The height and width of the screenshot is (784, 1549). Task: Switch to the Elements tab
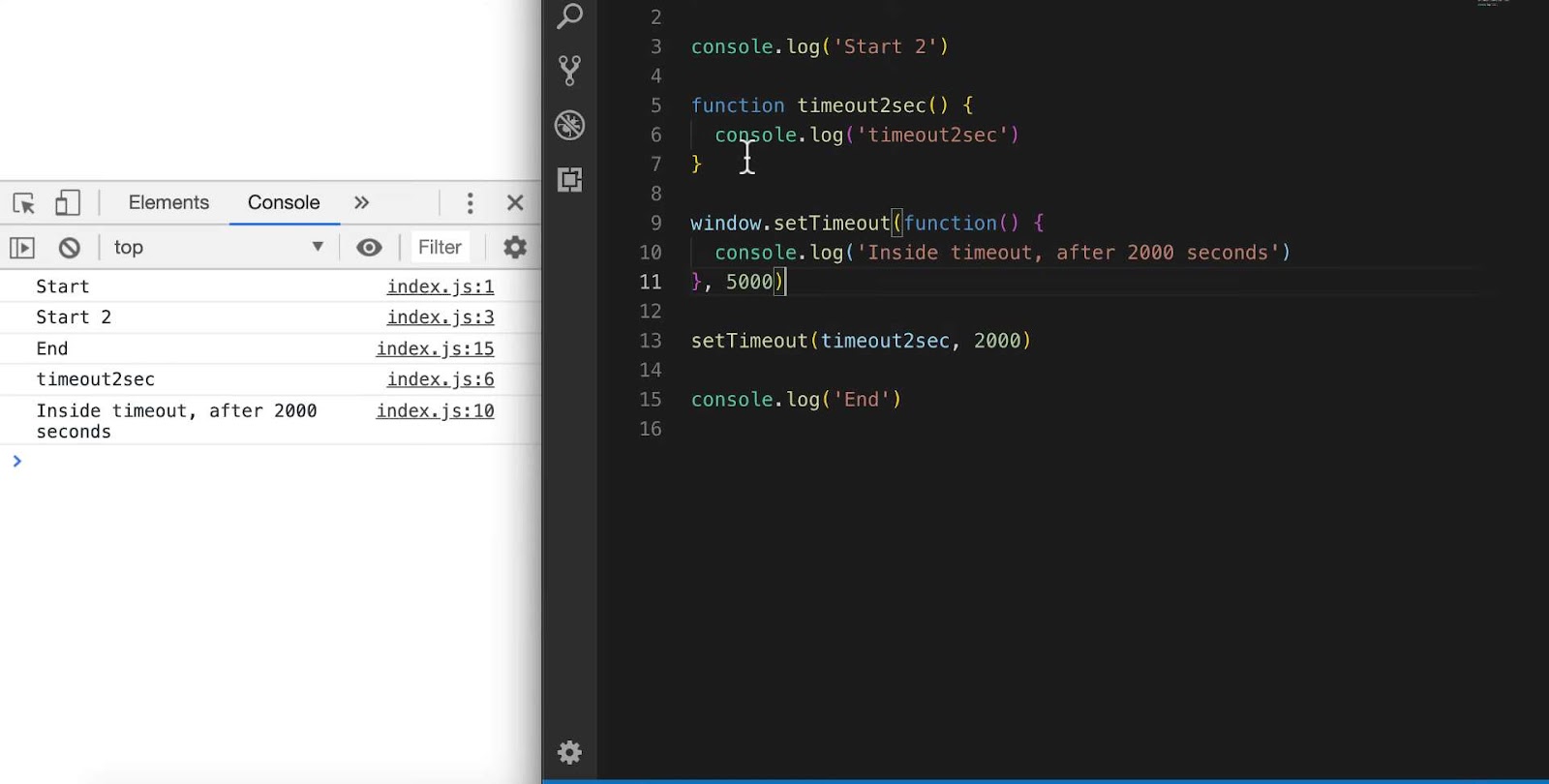click(x=168, y=202)
